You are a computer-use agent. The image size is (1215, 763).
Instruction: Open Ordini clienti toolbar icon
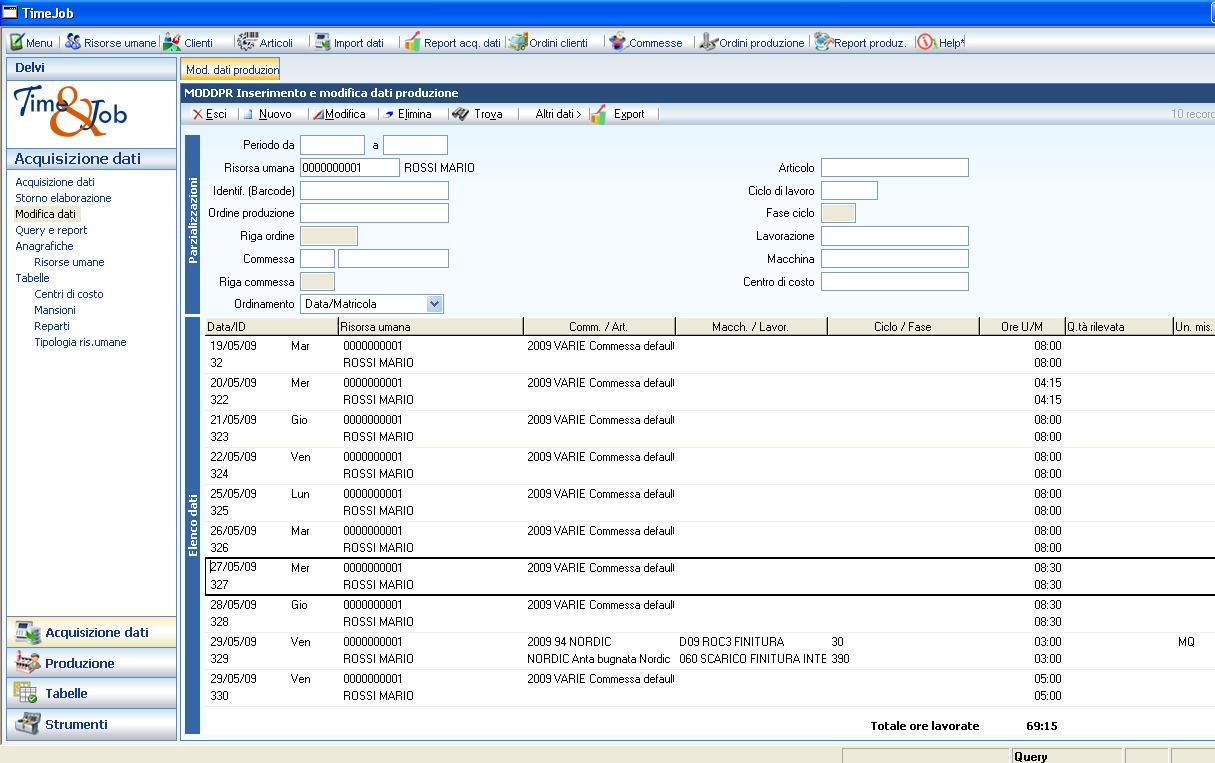518,43
